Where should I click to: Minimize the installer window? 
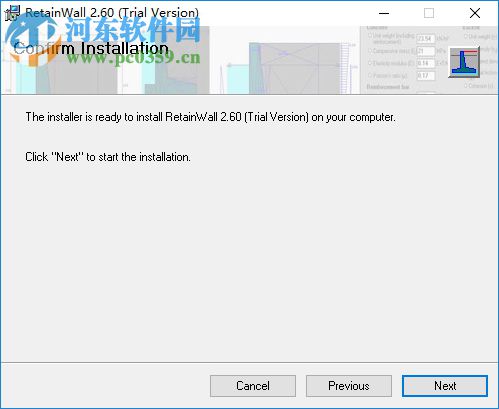pyautogui.click(x=384, y=13)
